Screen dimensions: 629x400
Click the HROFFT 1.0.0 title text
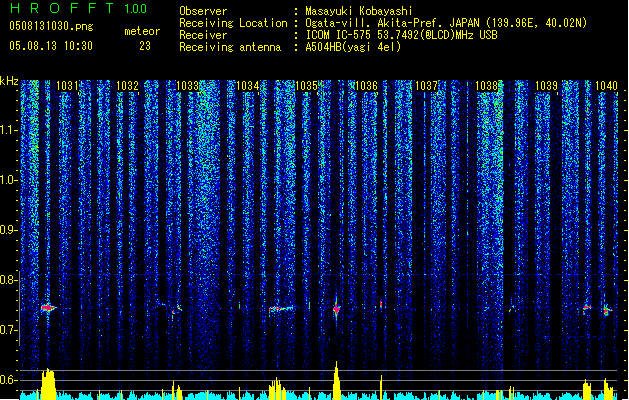pos(78,8)
